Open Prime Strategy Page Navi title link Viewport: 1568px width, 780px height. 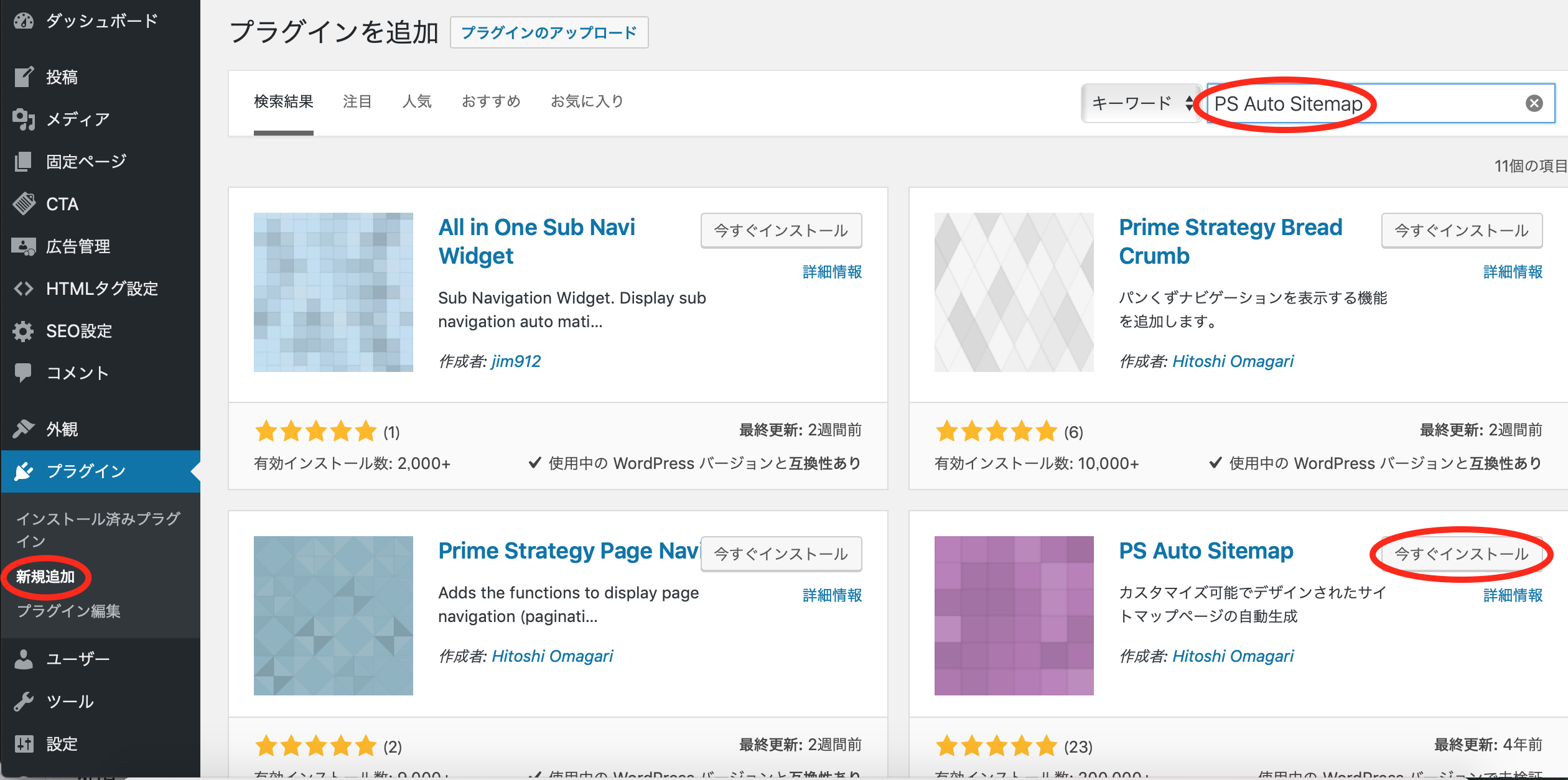(569, 551)
